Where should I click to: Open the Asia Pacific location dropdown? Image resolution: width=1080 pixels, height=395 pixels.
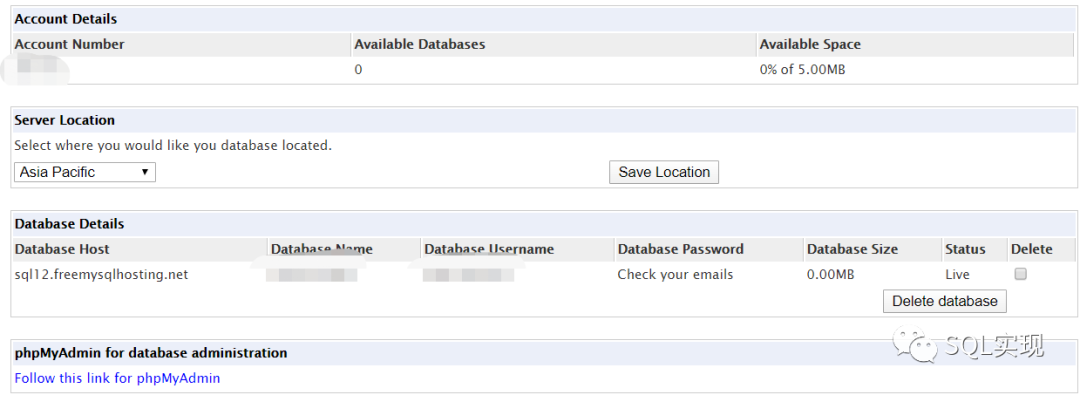point(85,172)
